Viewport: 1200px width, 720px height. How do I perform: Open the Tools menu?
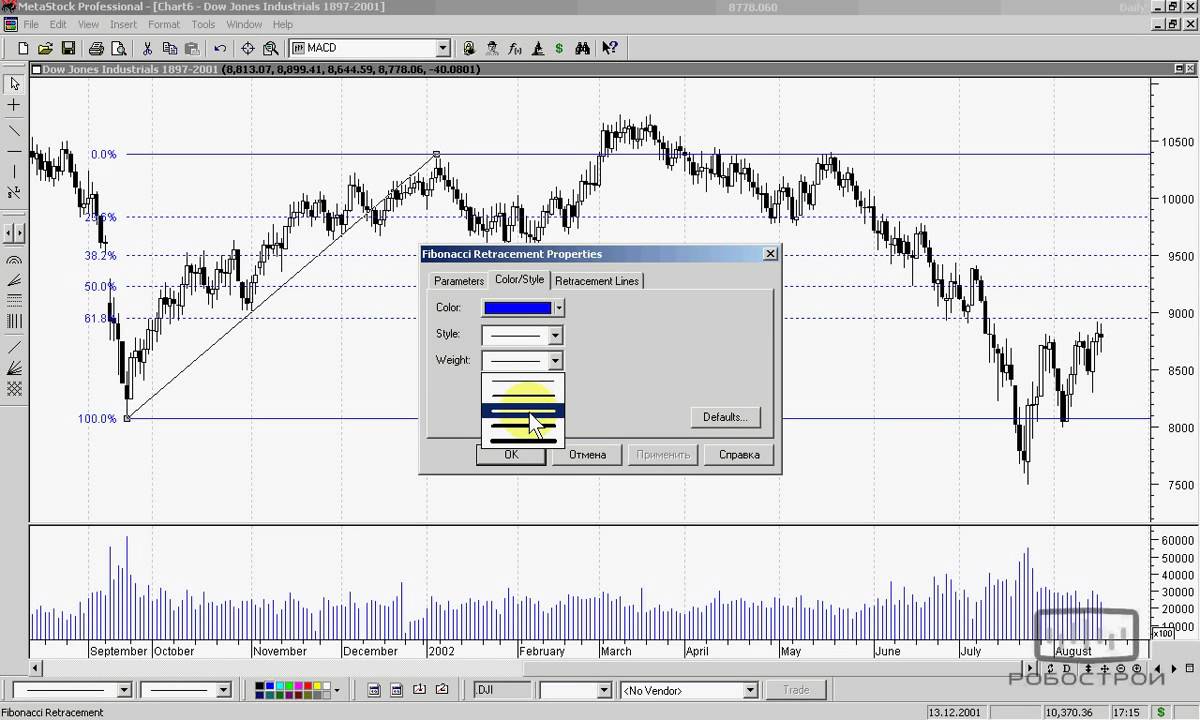pos(203,24)
